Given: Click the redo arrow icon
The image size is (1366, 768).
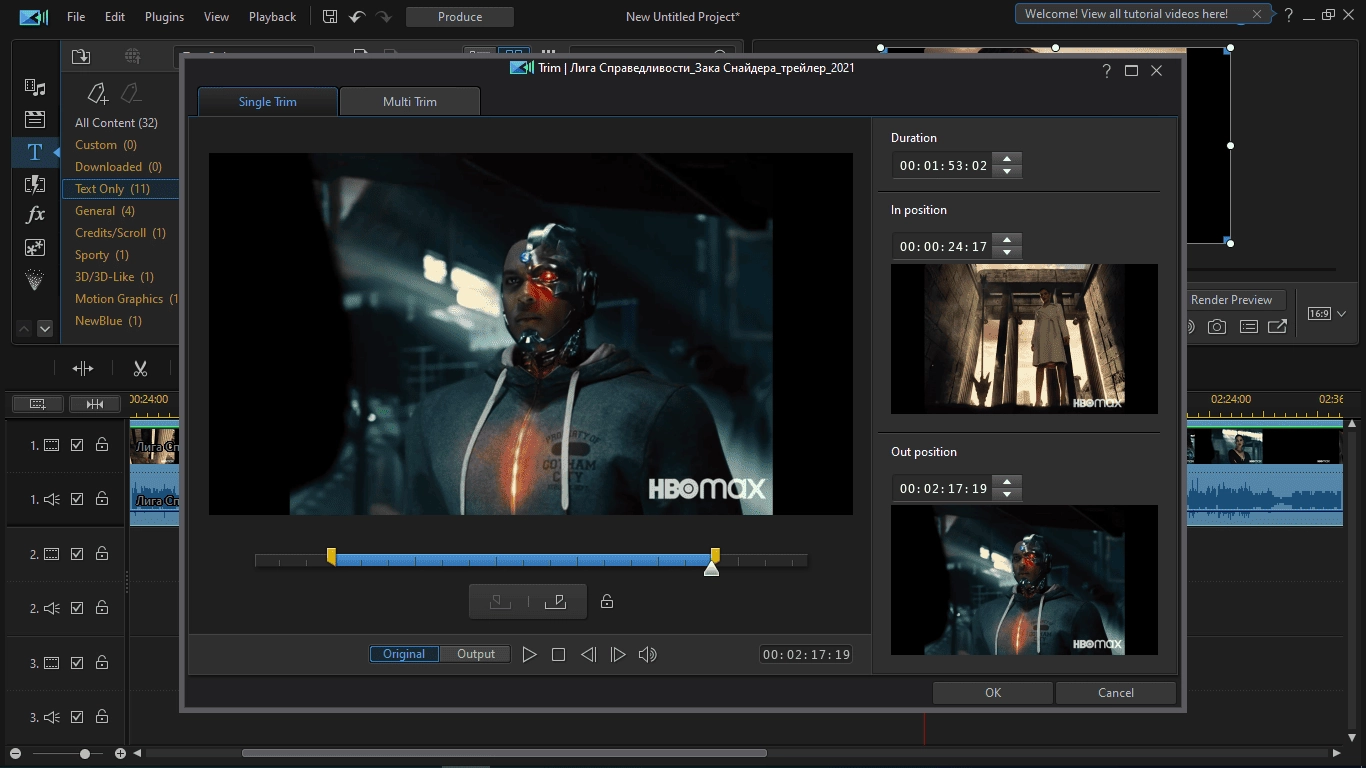Looking at the screenshot, I should (384, 17).
